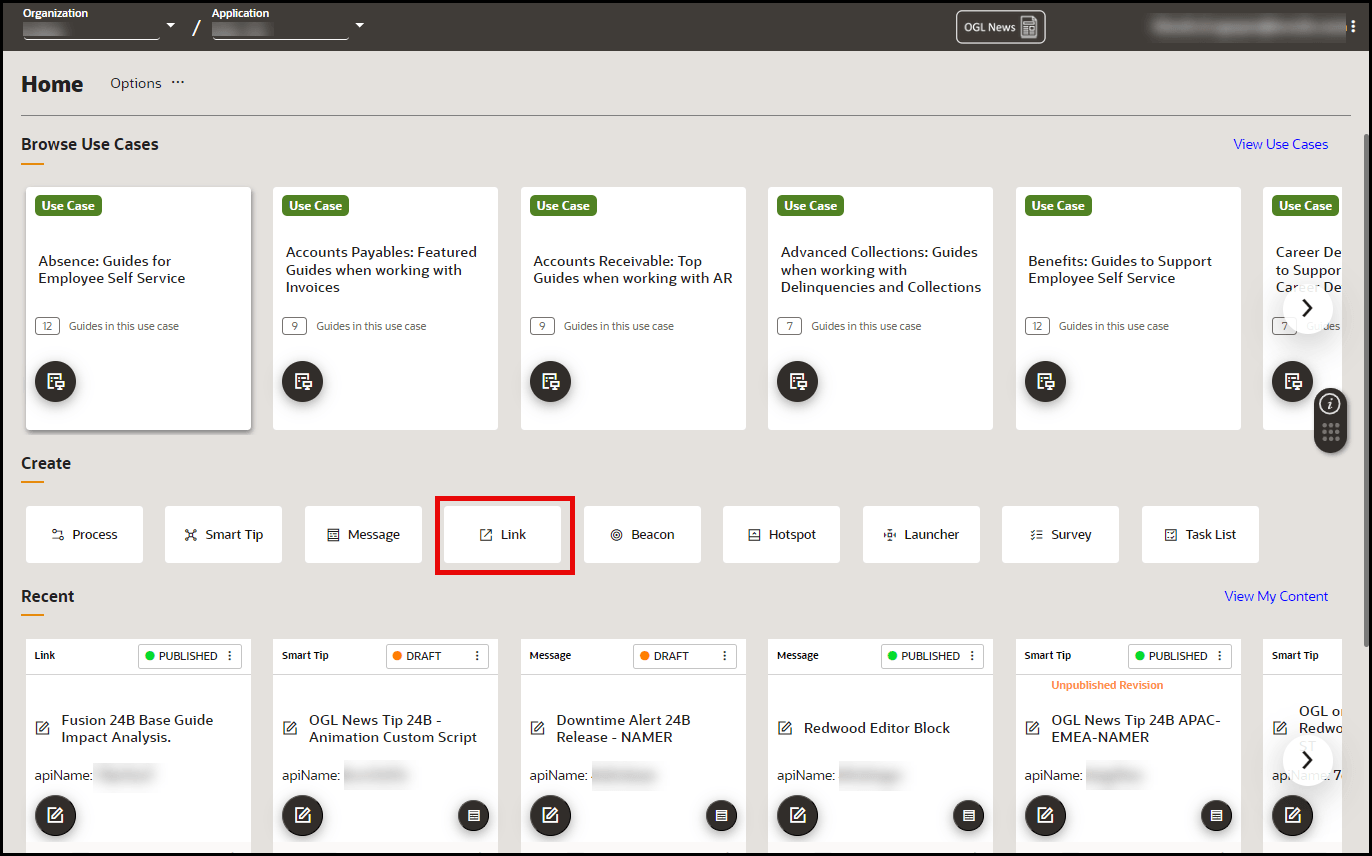Screen dimensions: 1372x856
Task: Click round edit button on Animation Custom Script card
Action: pos(302,815)
